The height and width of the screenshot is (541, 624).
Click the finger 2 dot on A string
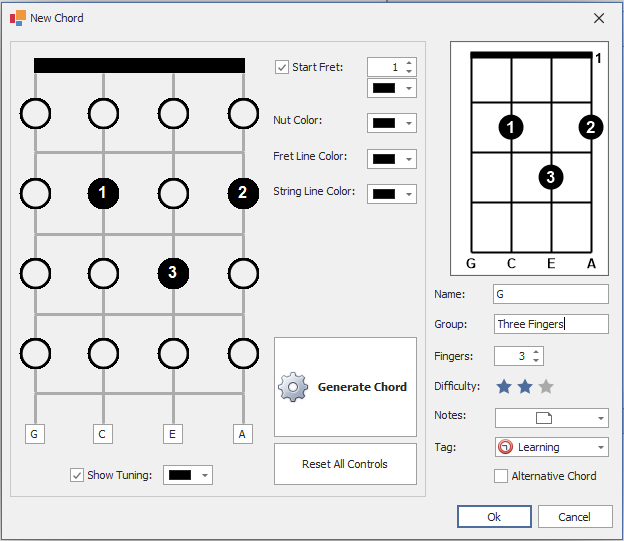(x=243, y=192)
